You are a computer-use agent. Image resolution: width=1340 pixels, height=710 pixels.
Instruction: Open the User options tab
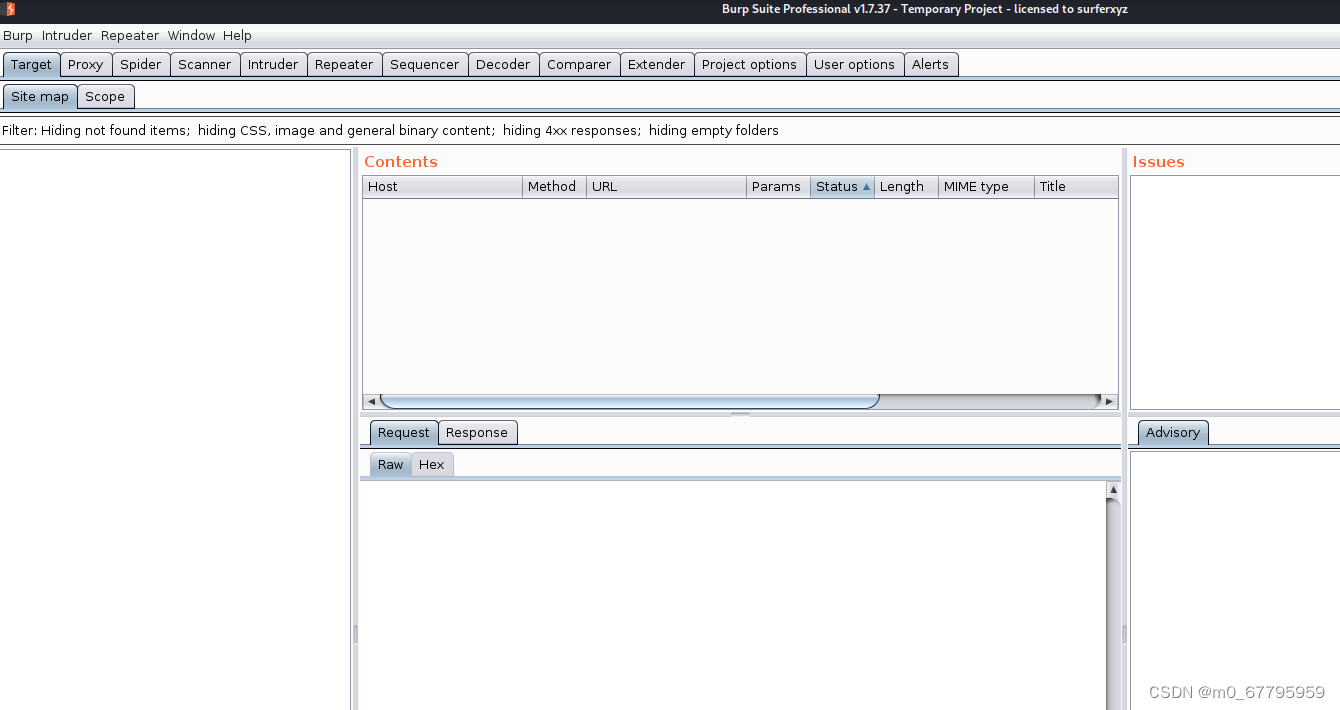[x=855, y=64]
